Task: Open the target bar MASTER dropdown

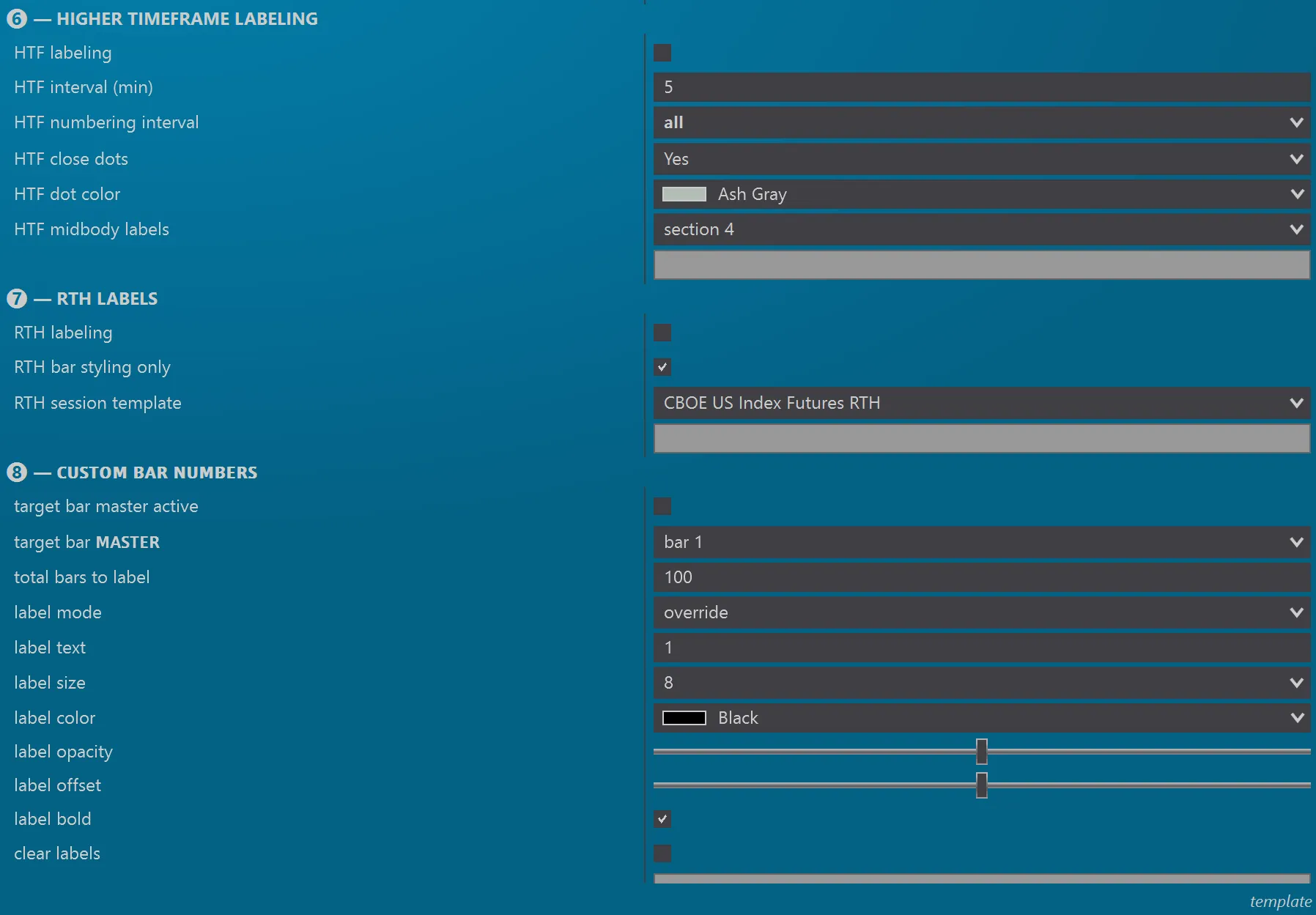Action: (x=982, y=542)
